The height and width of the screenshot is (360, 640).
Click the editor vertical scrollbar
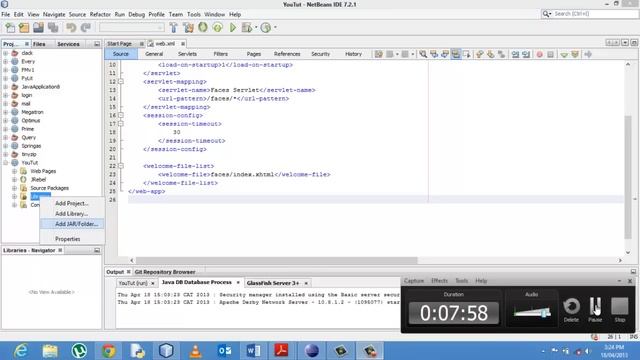point(628,177)
